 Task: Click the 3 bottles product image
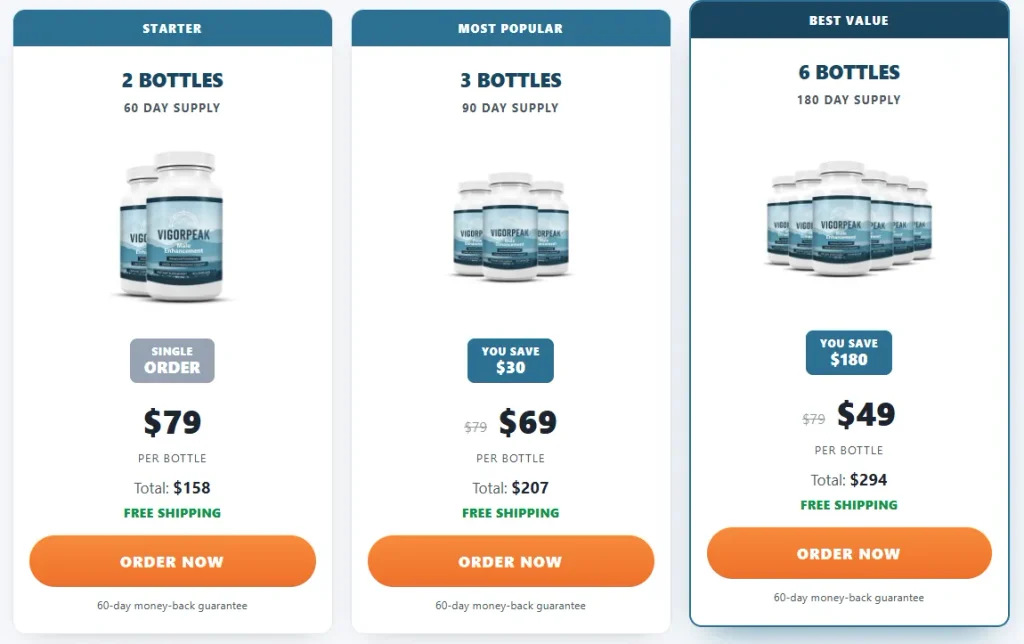tap(511, 227)
